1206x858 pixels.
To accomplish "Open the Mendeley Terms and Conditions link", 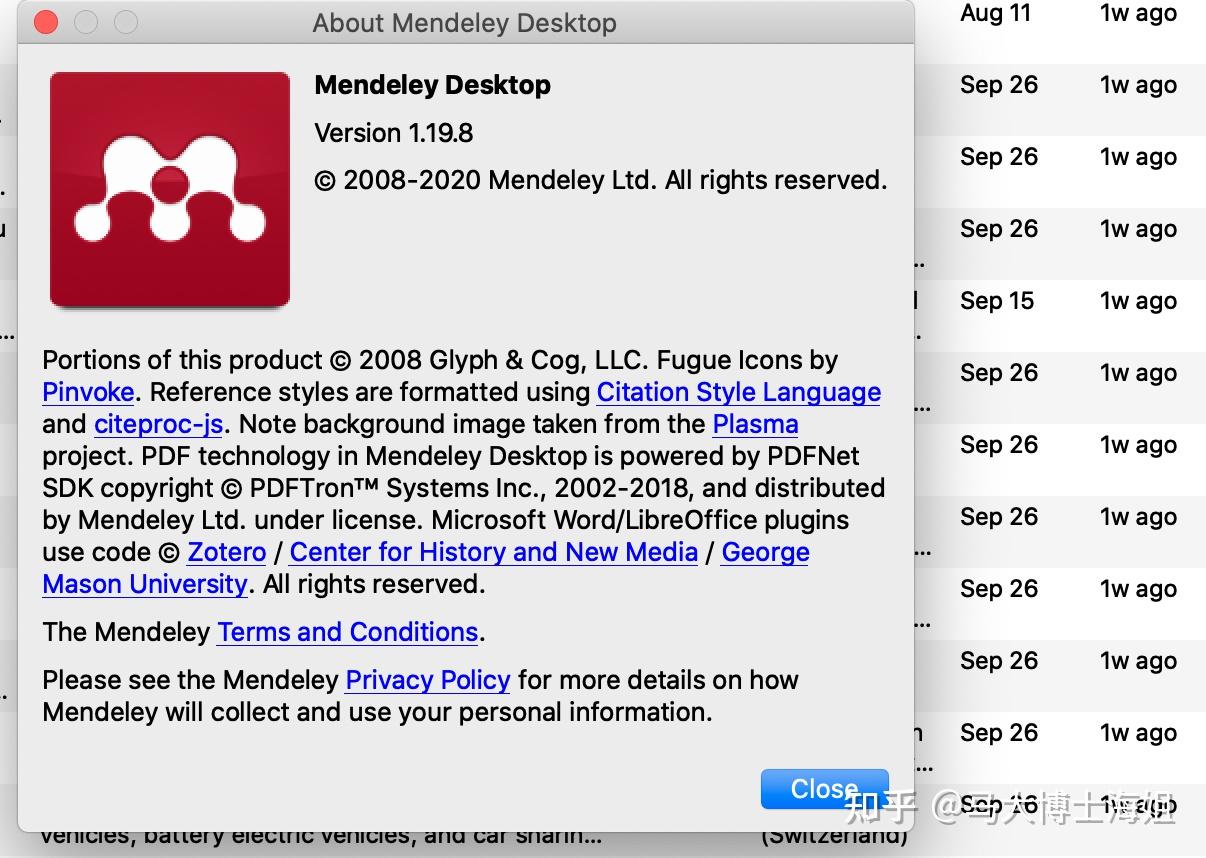I will point(347,632).
